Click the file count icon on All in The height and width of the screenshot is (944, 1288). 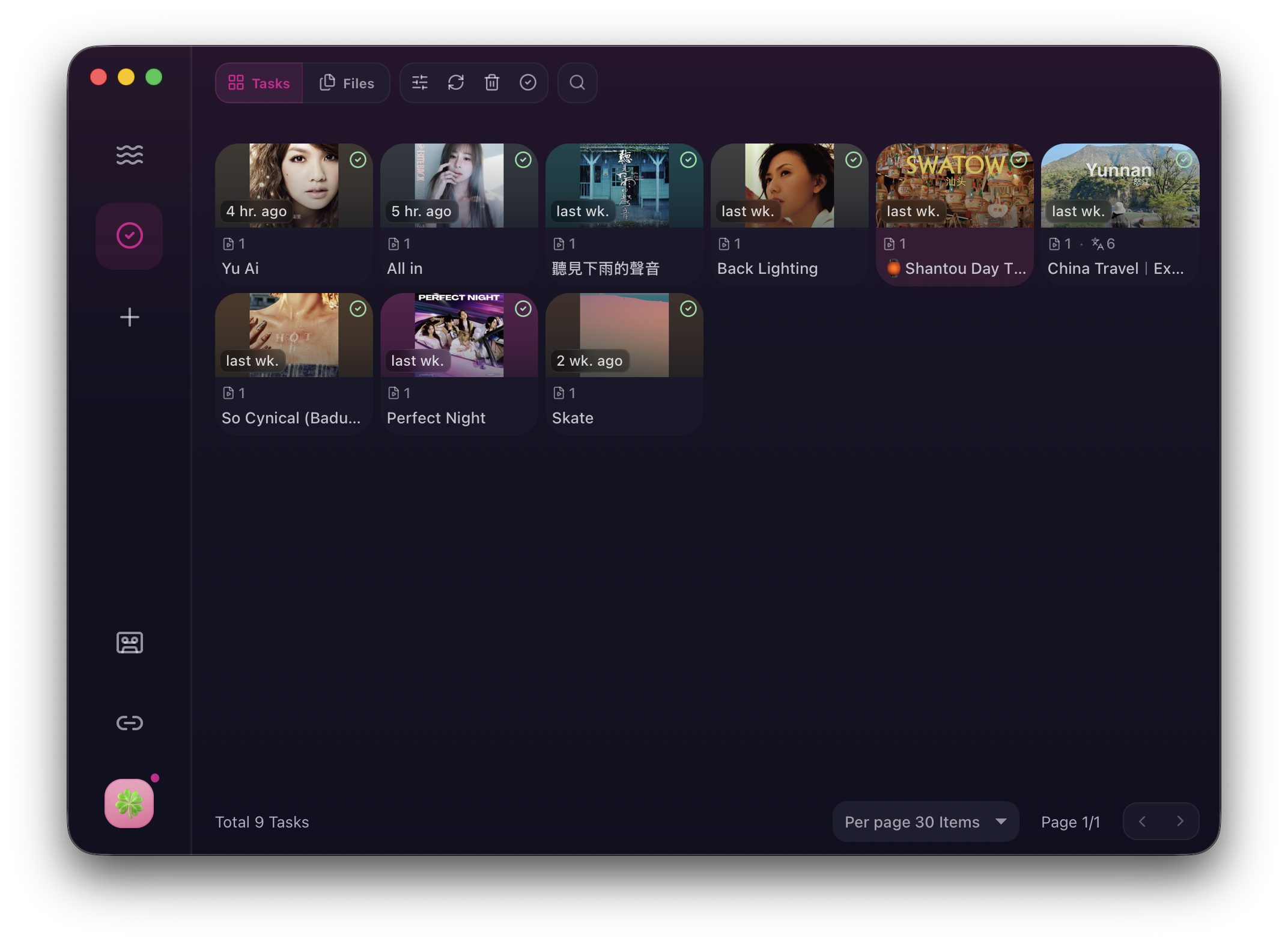click(394, 244)
